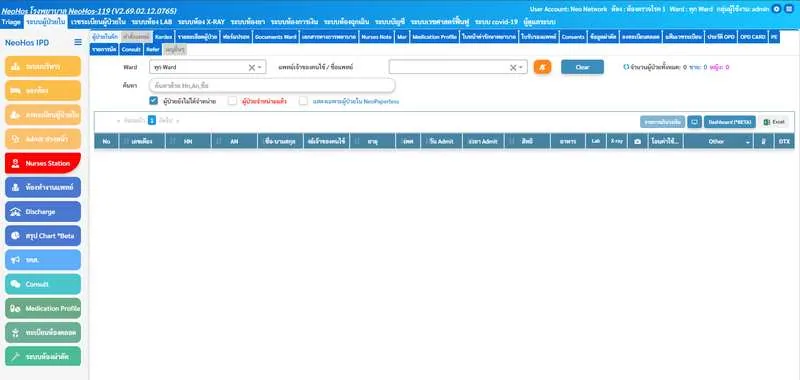The width and height of the screenshot is (800, 380).
Task: Toggle the NeoPaperless patients checkbox
Action: pyautogui.click(x=303, y=101)
